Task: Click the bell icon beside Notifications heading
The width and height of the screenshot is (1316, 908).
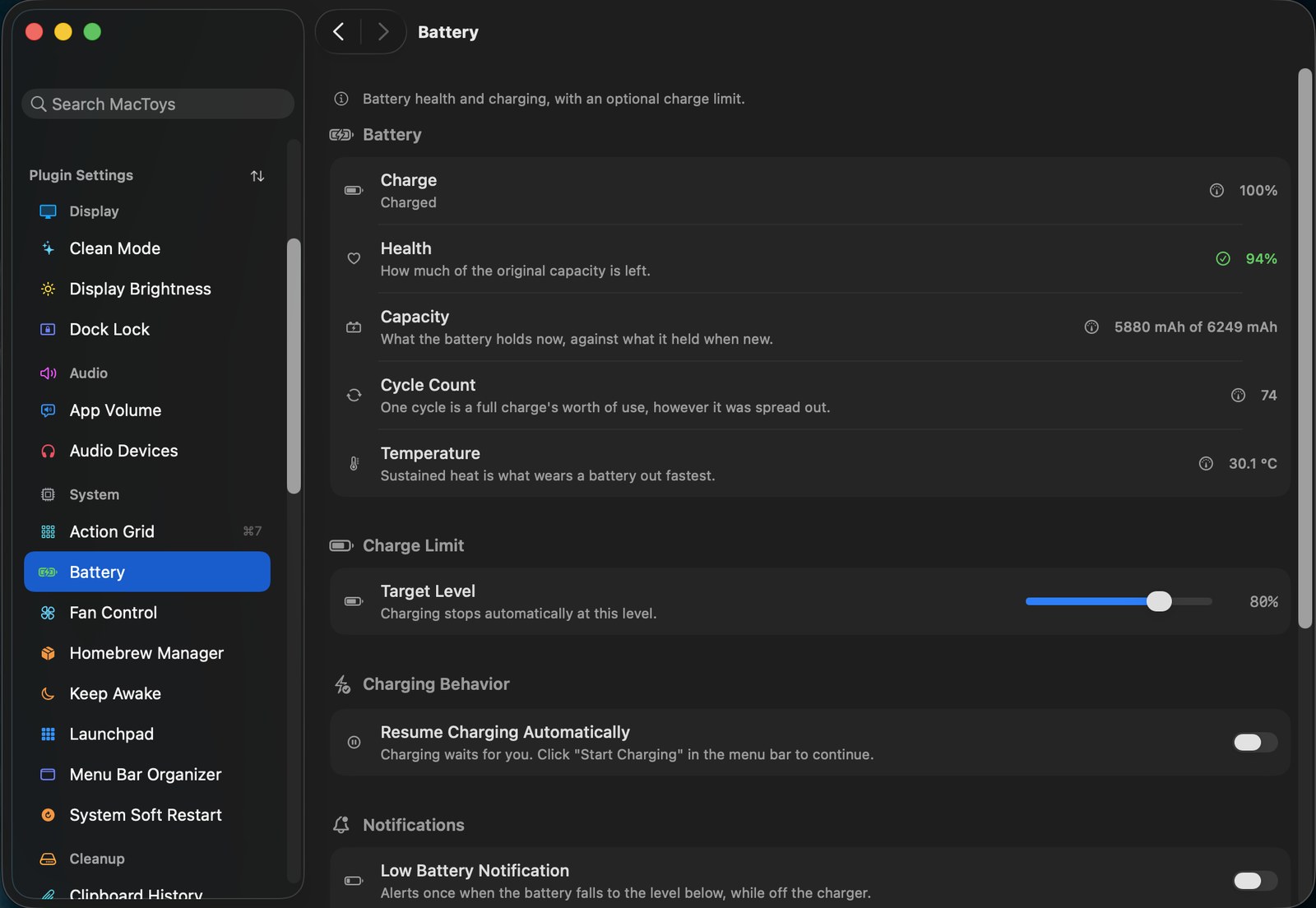Action: click(341, 824)
